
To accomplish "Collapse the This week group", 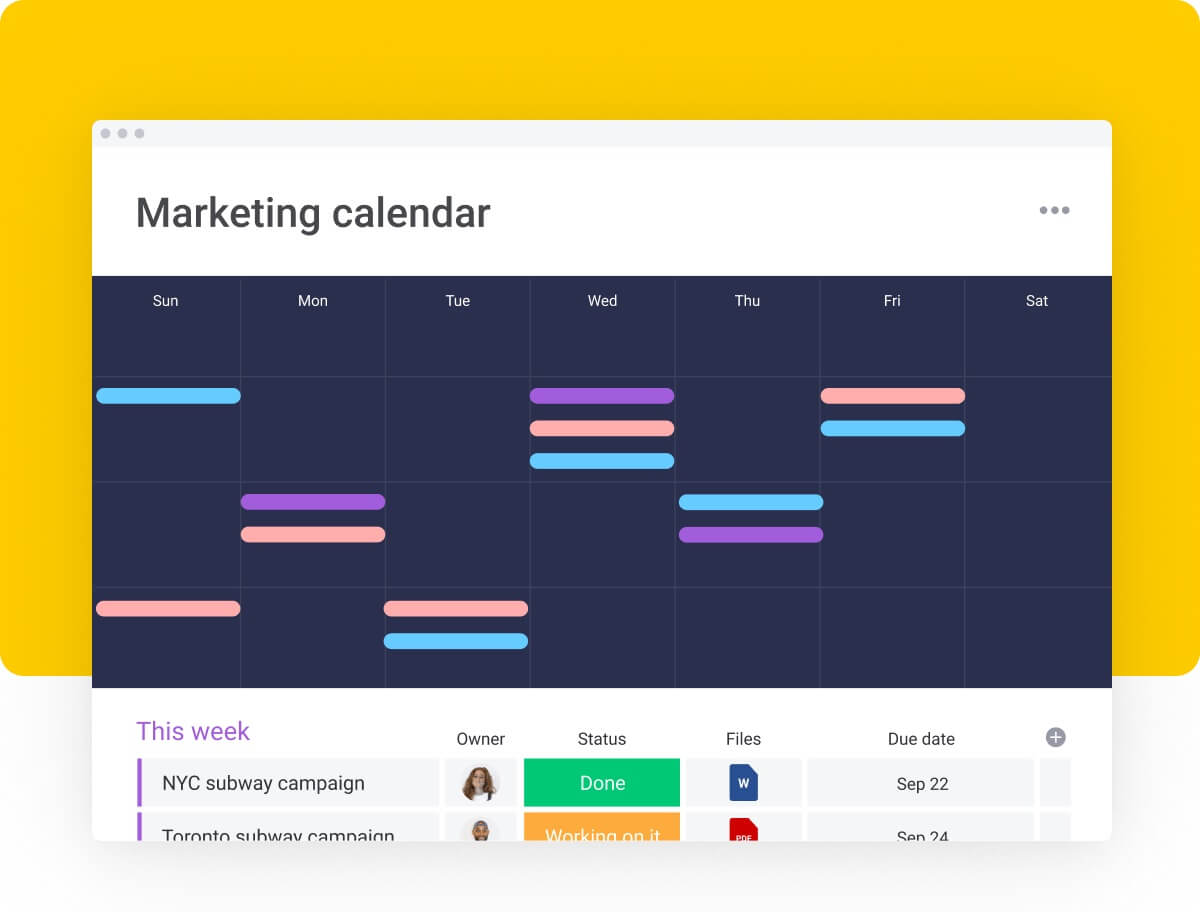I will point(193,731).
